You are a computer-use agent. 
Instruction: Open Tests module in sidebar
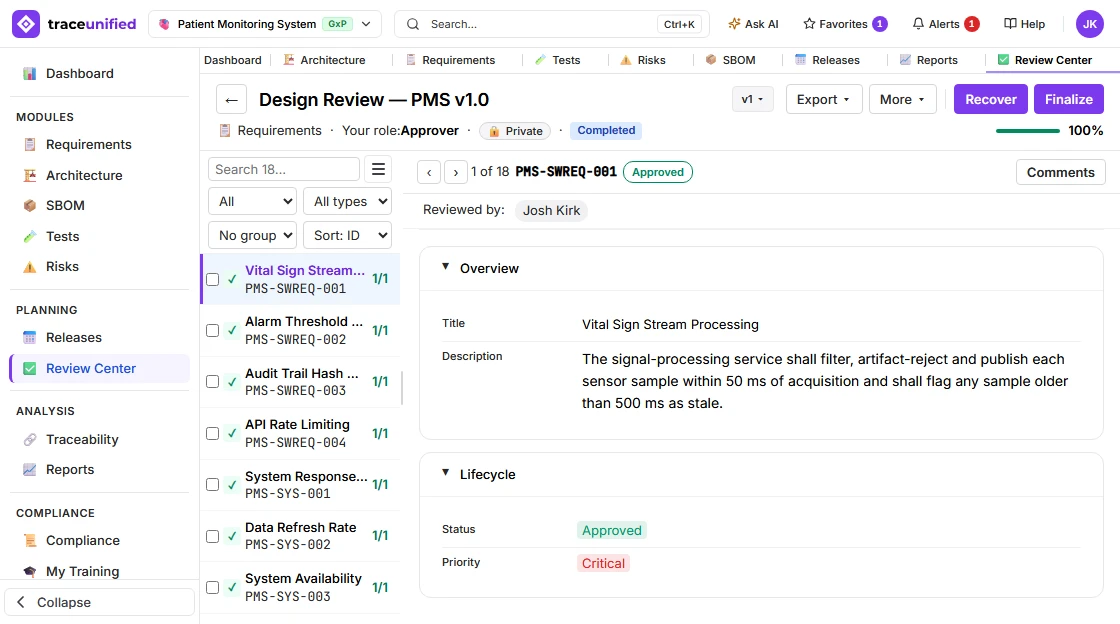pyautogui.click(x=99, y=236)
